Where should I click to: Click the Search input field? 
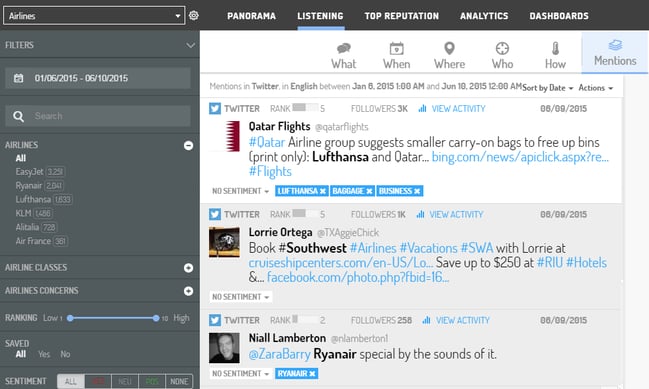(x=98, y=116)
